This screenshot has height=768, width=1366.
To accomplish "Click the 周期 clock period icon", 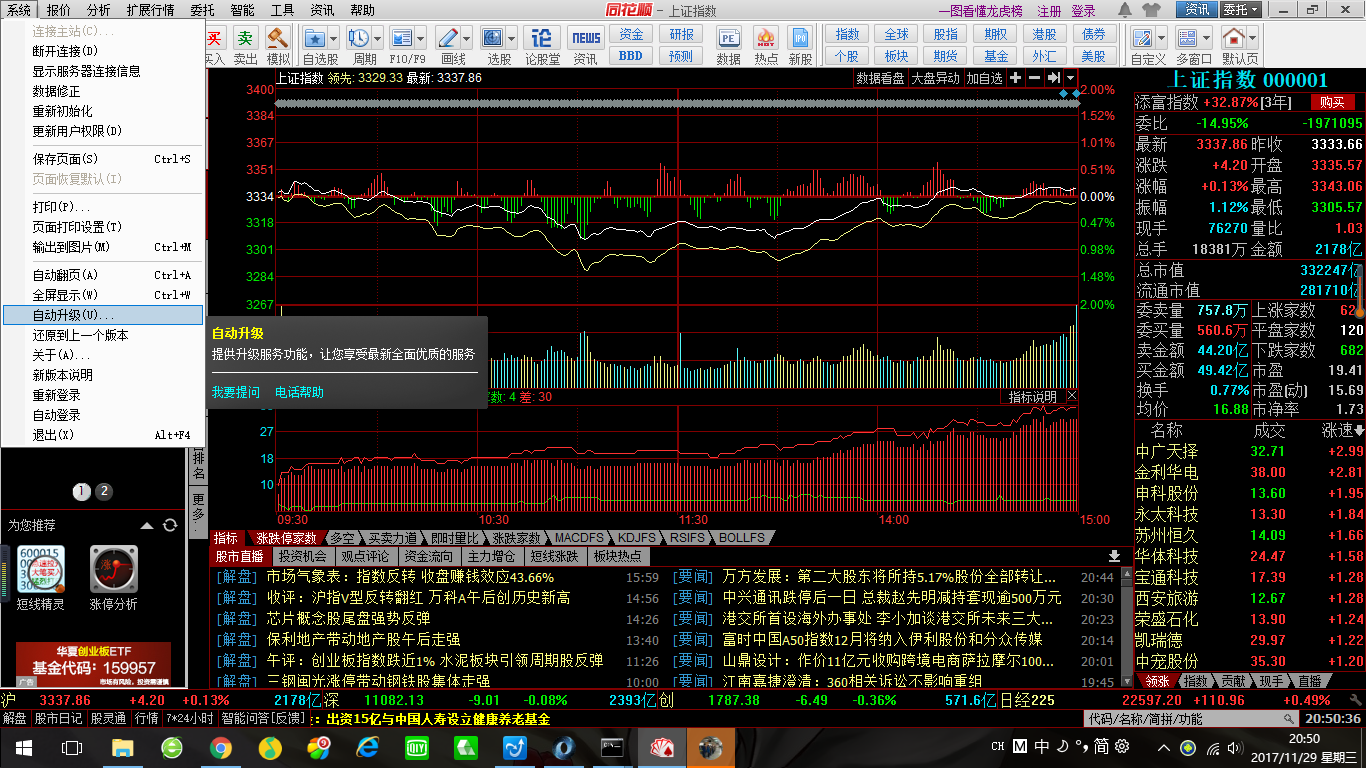I will pos(359,39).
